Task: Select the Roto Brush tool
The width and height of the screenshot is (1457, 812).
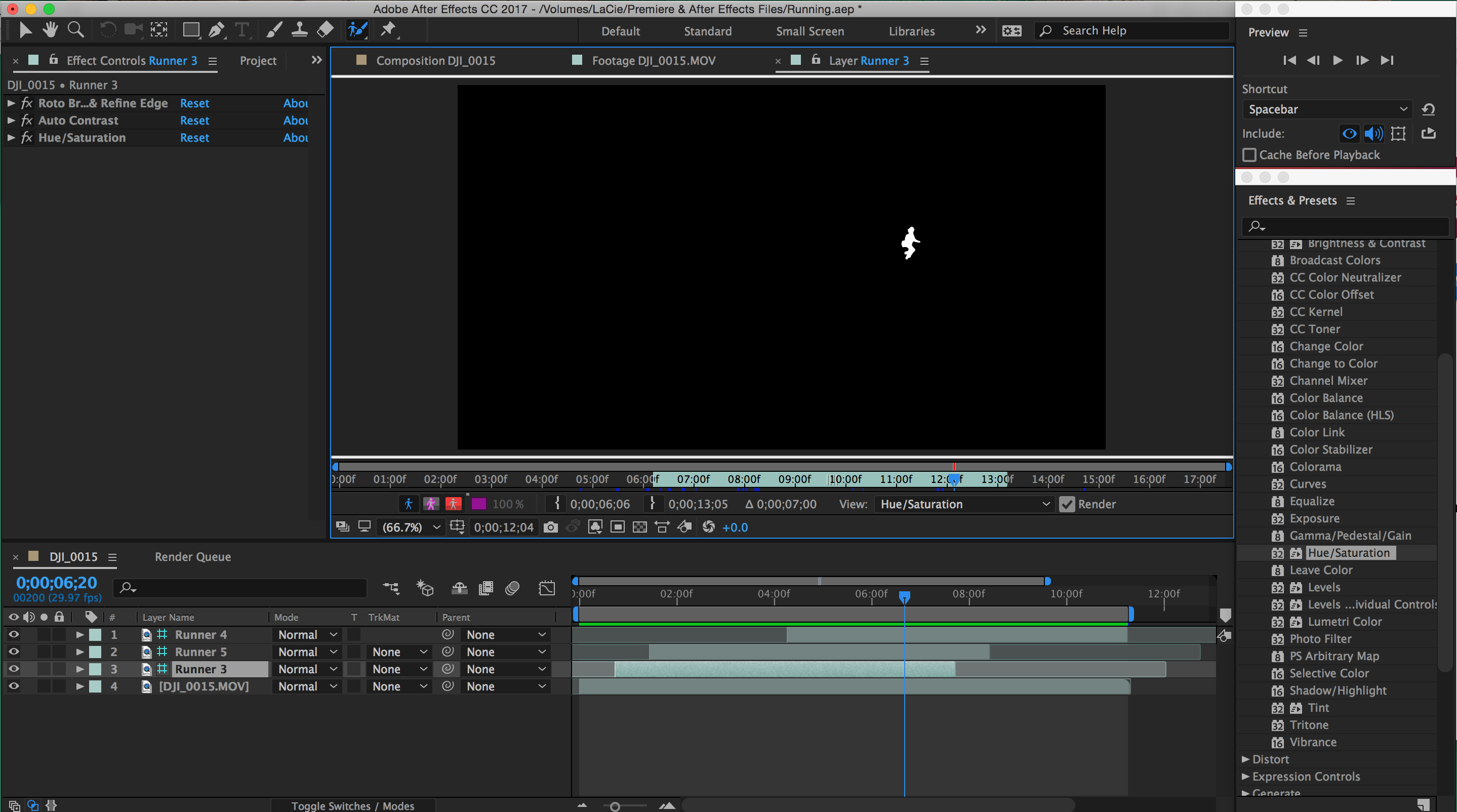Action: point(357,30)
